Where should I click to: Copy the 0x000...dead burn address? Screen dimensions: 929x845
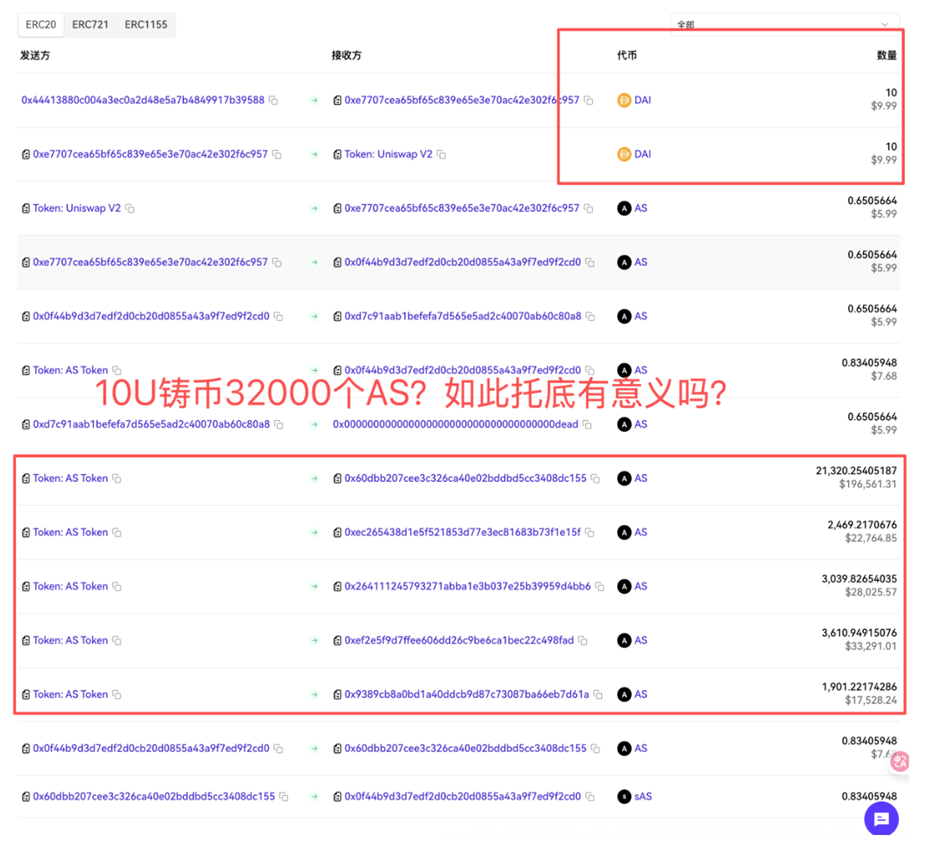[587, 425]
